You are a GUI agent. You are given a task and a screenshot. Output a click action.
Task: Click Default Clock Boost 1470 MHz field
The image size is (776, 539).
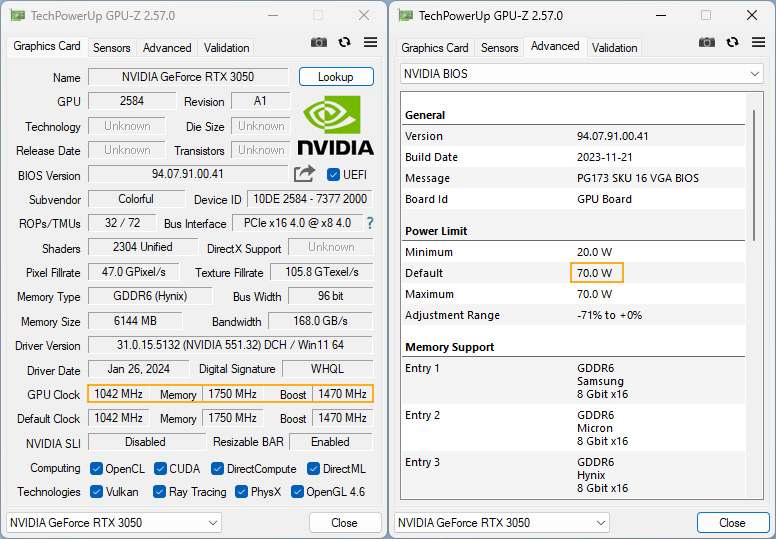342,418
